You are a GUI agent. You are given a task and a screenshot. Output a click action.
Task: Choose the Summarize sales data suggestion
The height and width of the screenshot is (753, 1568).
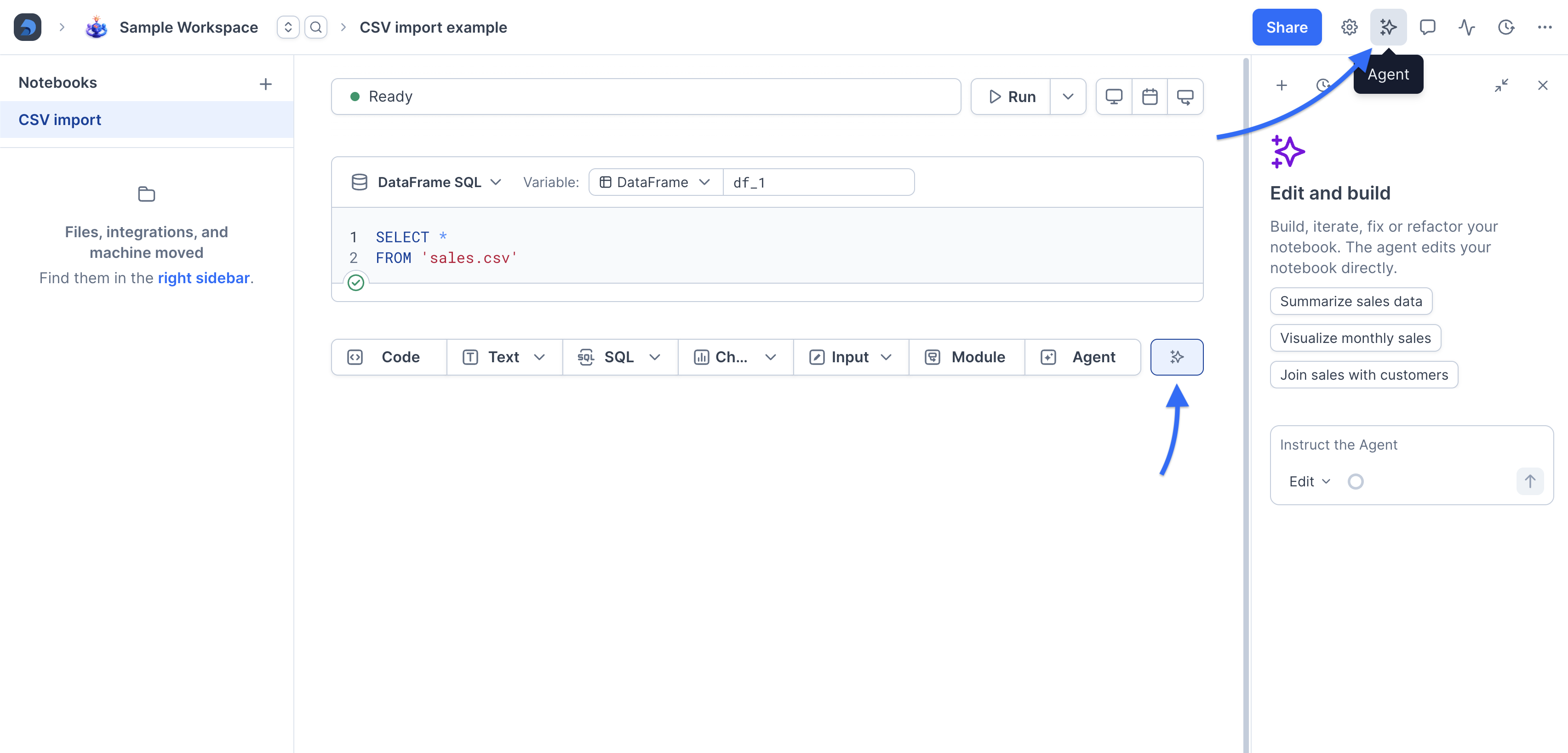tap(1351, 301)
